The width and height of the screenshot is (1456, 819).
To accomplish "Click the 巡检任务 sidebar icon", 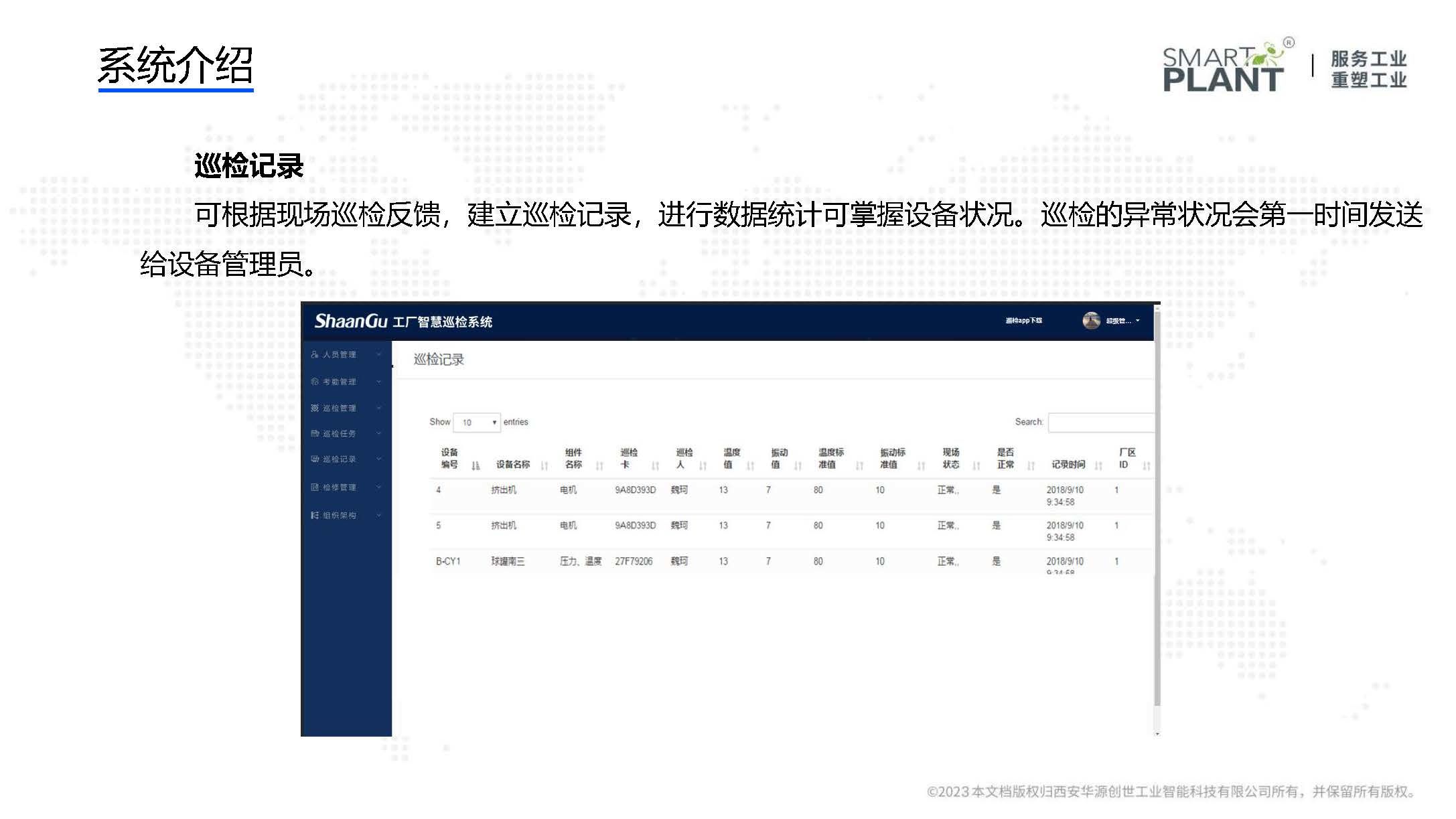I will click(x=315, y=433).
